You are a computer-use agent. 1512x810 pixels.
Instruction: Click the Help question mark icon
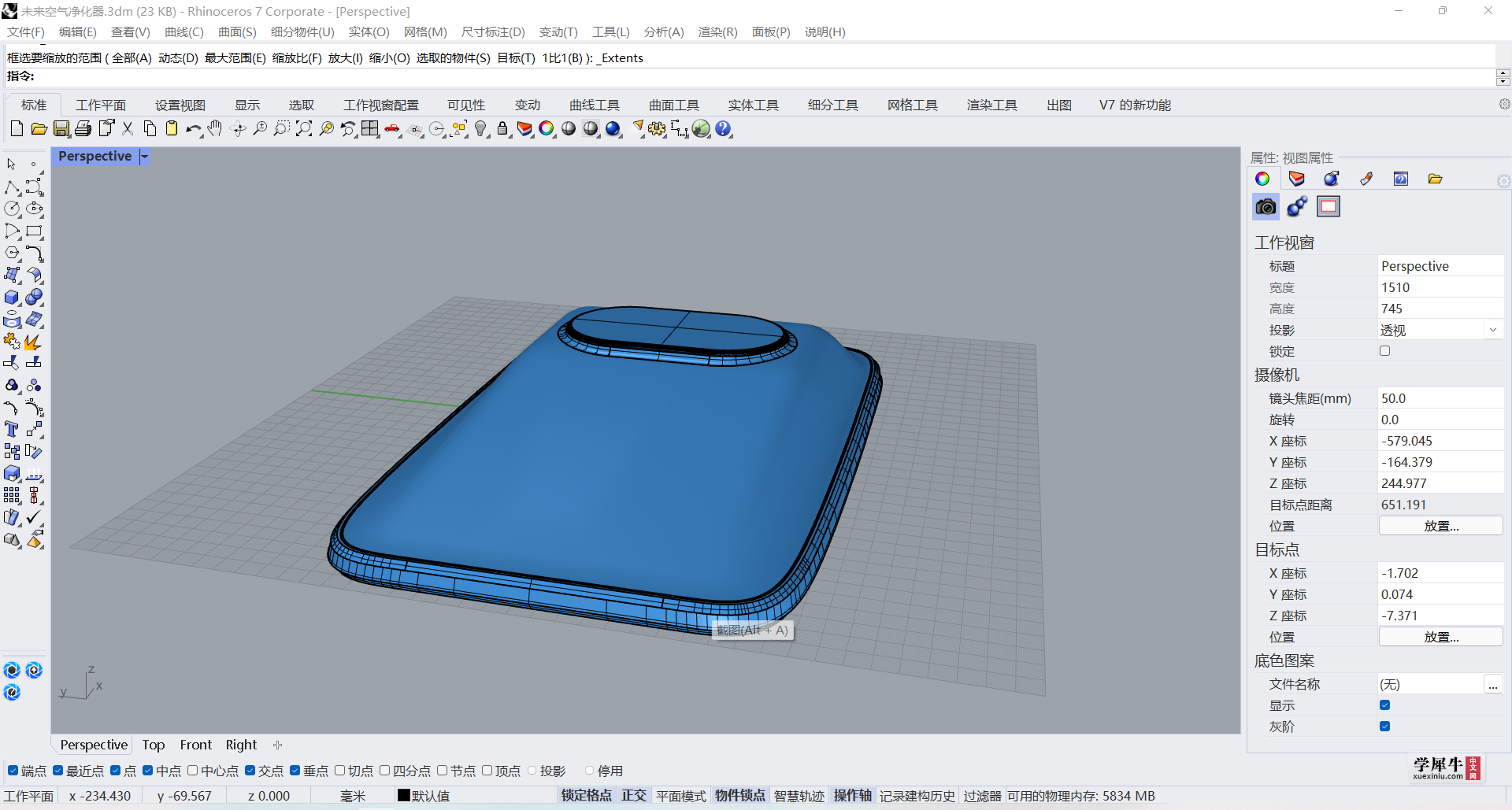point(723,128)
